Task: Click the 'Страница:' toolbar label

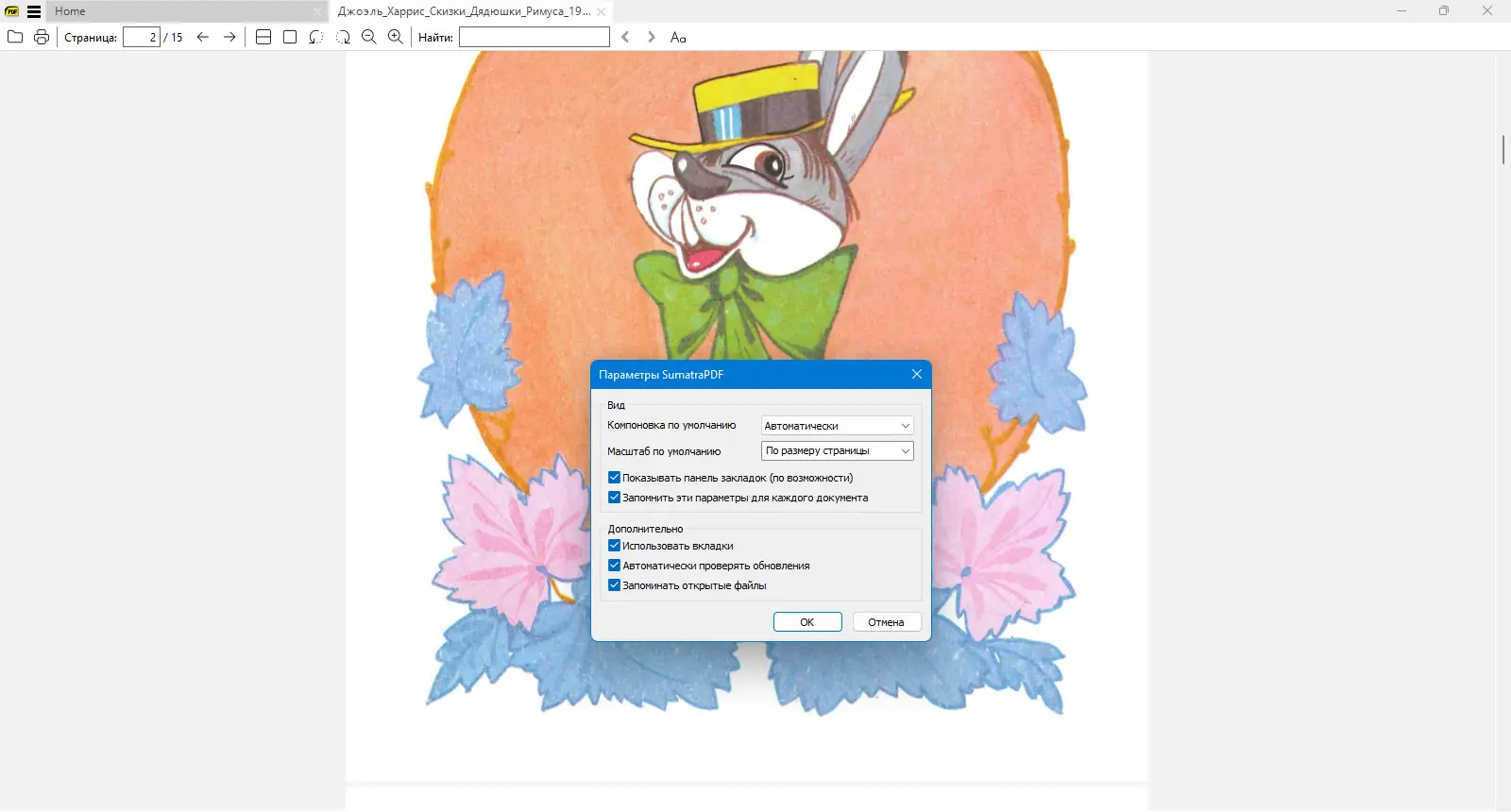Action: [91, 38]
